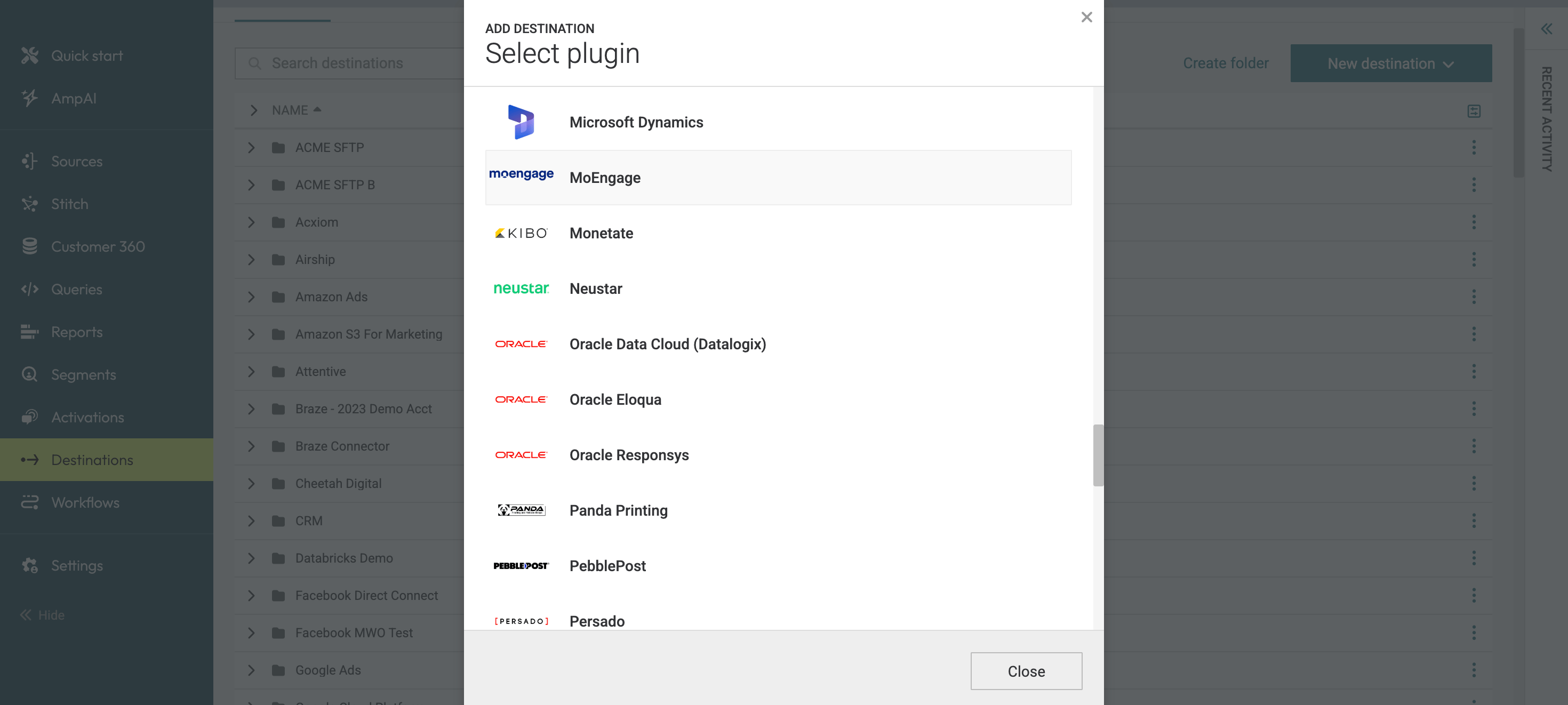Click the PebblePost logo icon
The image size is (1568, 705).
point(521,566)
